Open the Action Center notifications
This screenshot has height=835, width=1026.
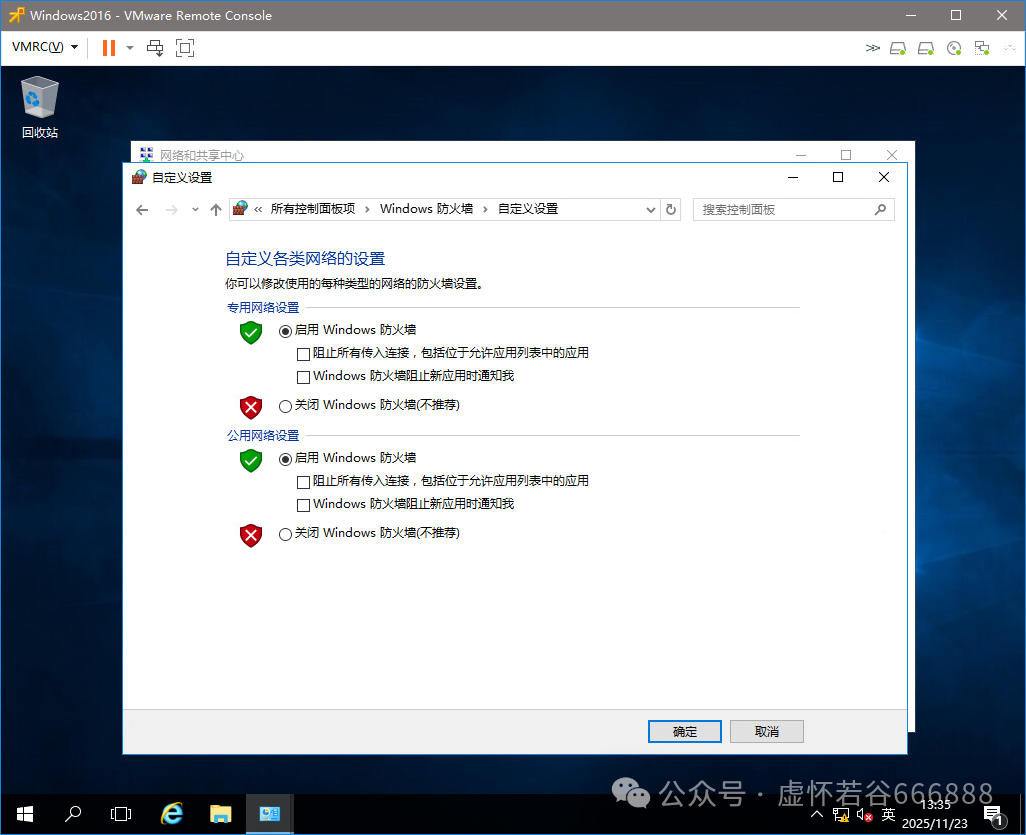click(995, 815)
